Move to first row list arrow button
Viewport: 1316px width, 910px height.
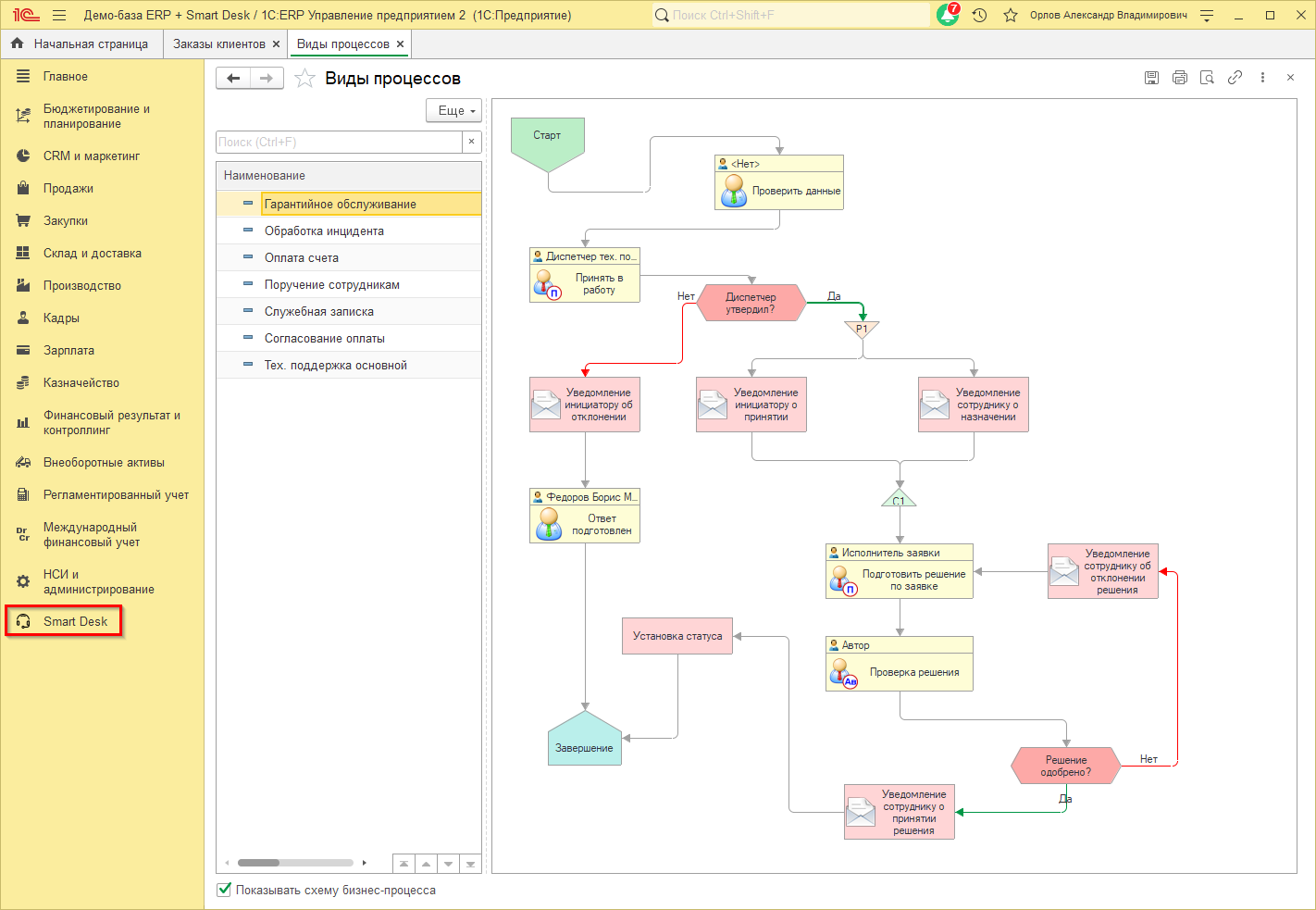tap(403, 863)
